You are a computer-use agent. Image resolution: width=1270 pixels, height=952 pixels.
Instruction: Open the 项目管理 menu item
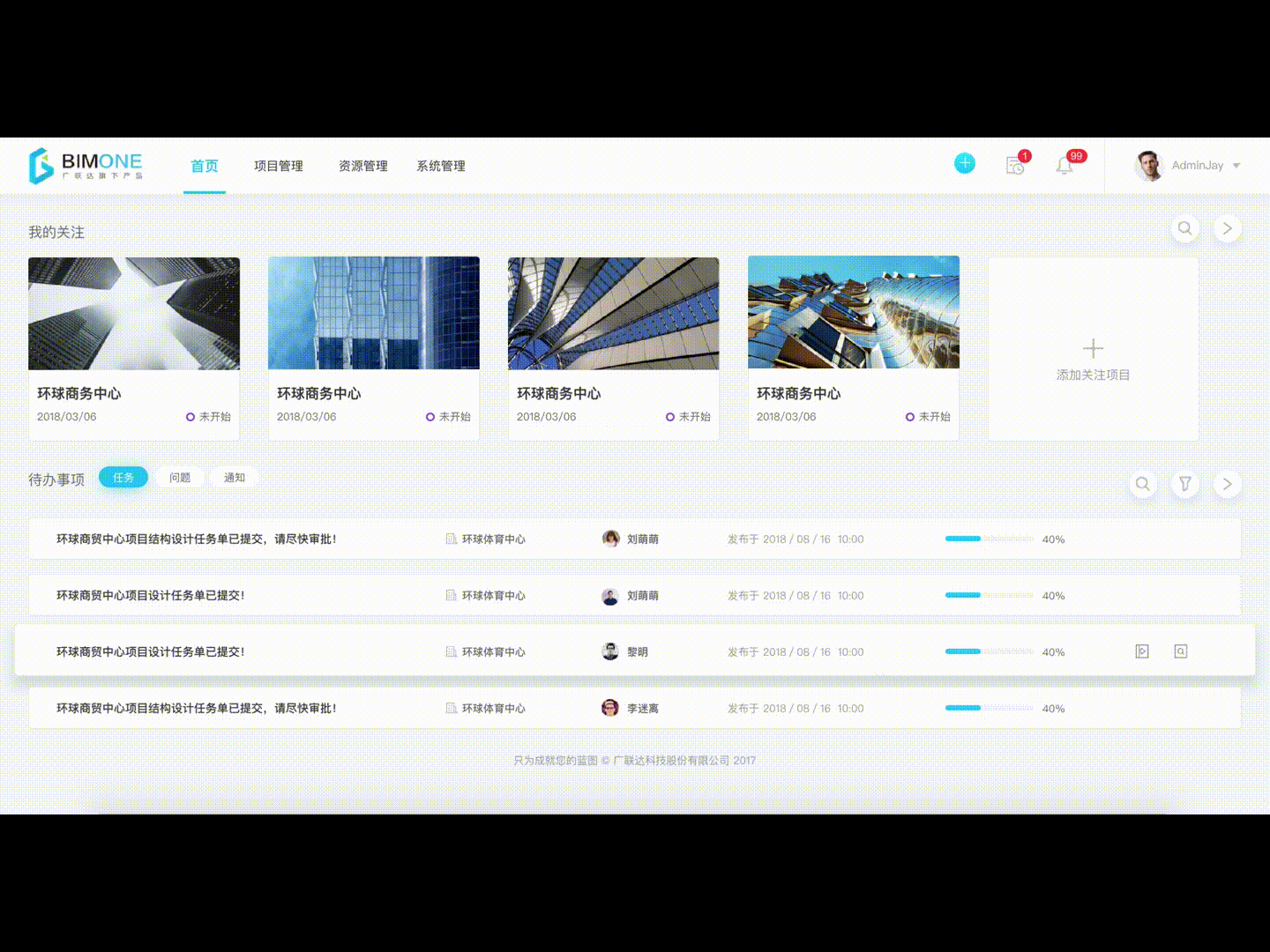coord(278,165)
